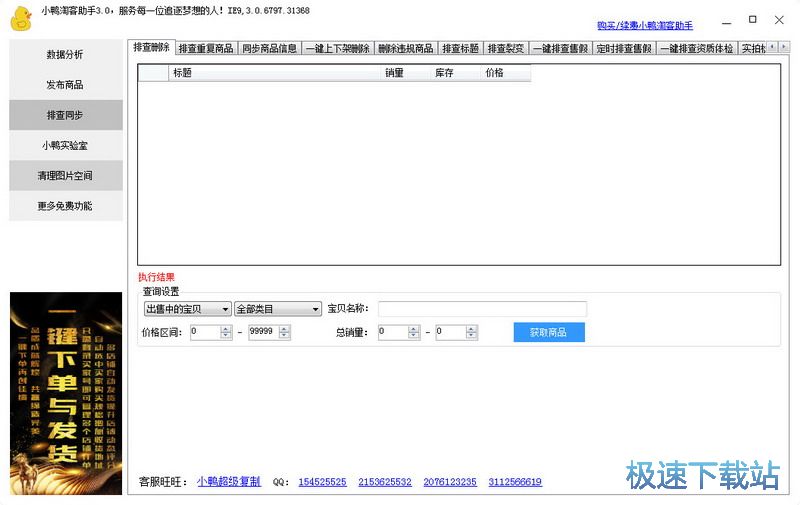The image size is (800, 505).
Task: Expand the 全部类目 category dropdown
Action: 277,309
